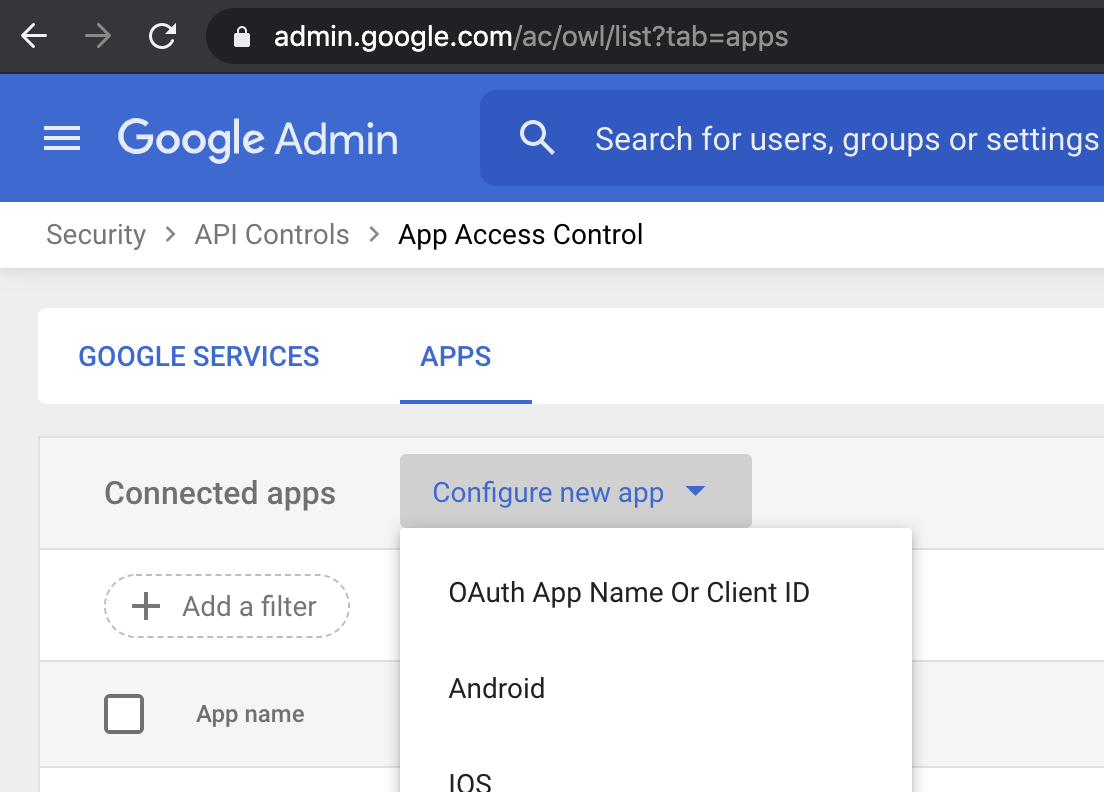Viewport: 1104px width, 792px height.
Task: Click the plus icon on Add a filter
Action: point(145,606)
